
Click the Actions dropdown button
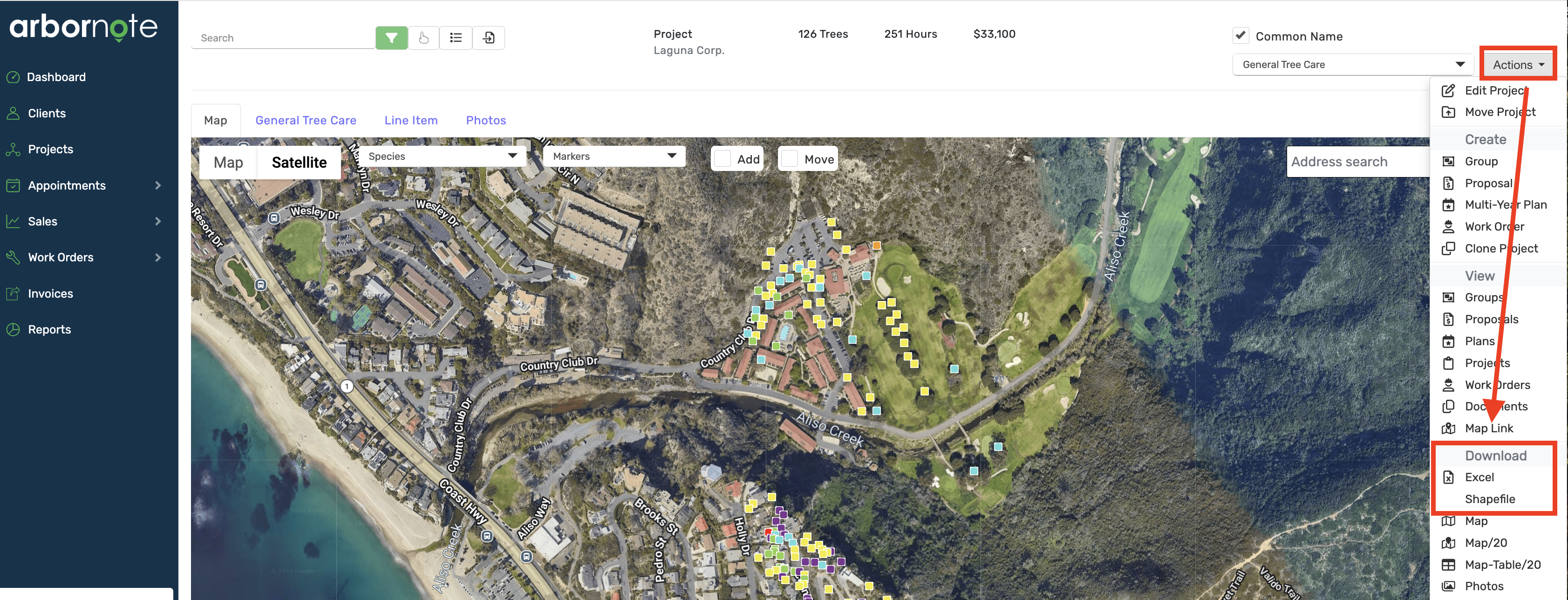coord(1518,64)
